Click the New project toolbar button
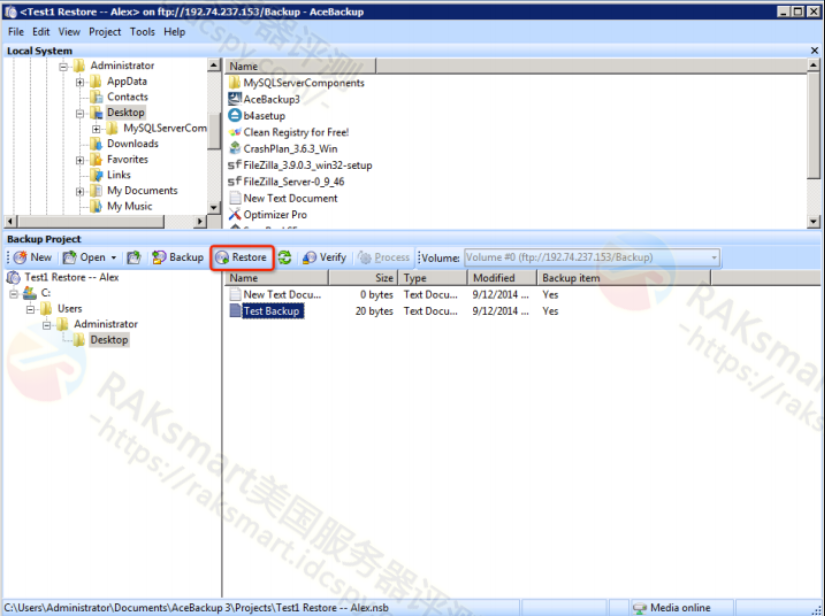 (33, 257)
